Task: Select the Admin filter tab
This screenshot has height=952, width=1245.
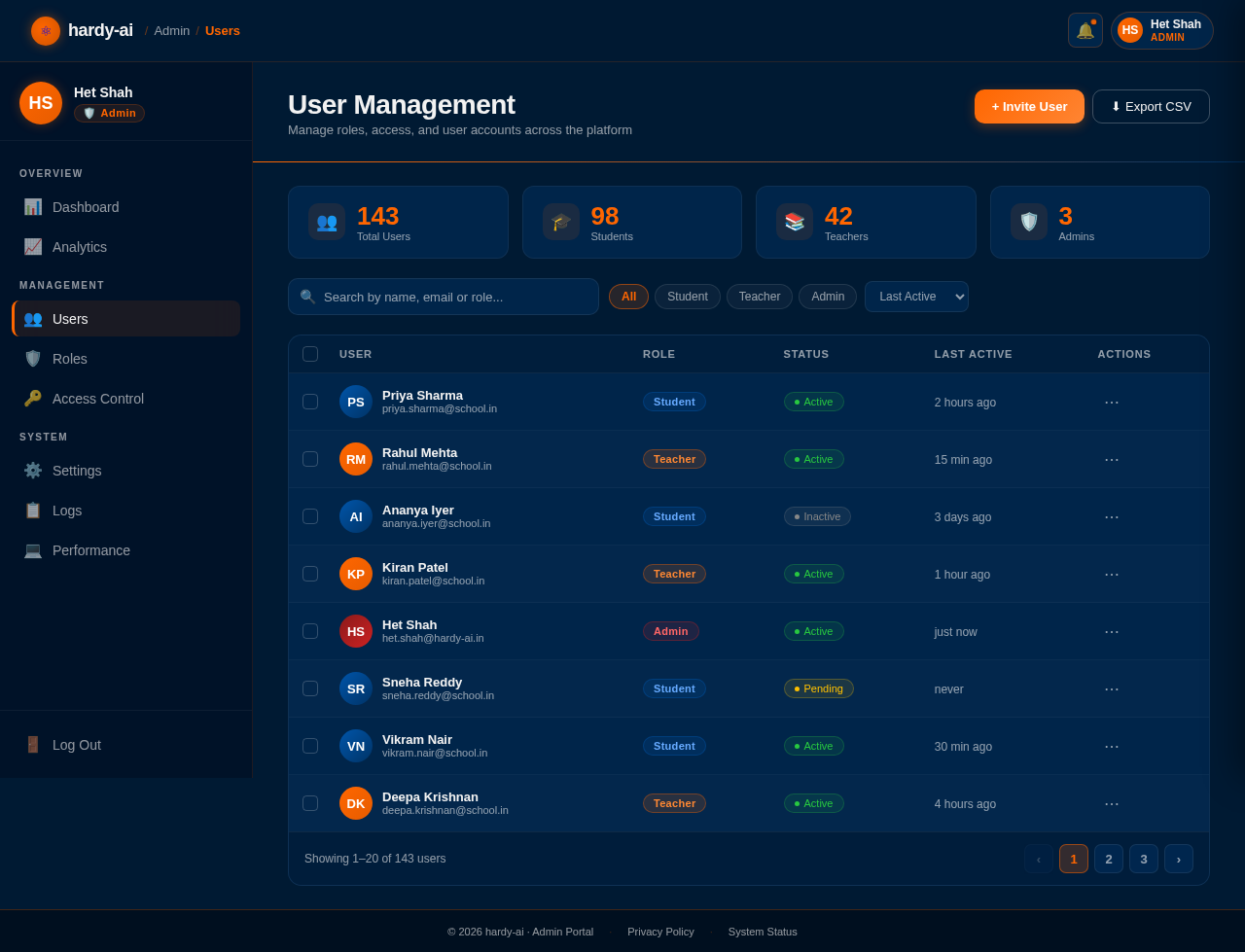Action: pyautogui.click(x=827, y=296)
